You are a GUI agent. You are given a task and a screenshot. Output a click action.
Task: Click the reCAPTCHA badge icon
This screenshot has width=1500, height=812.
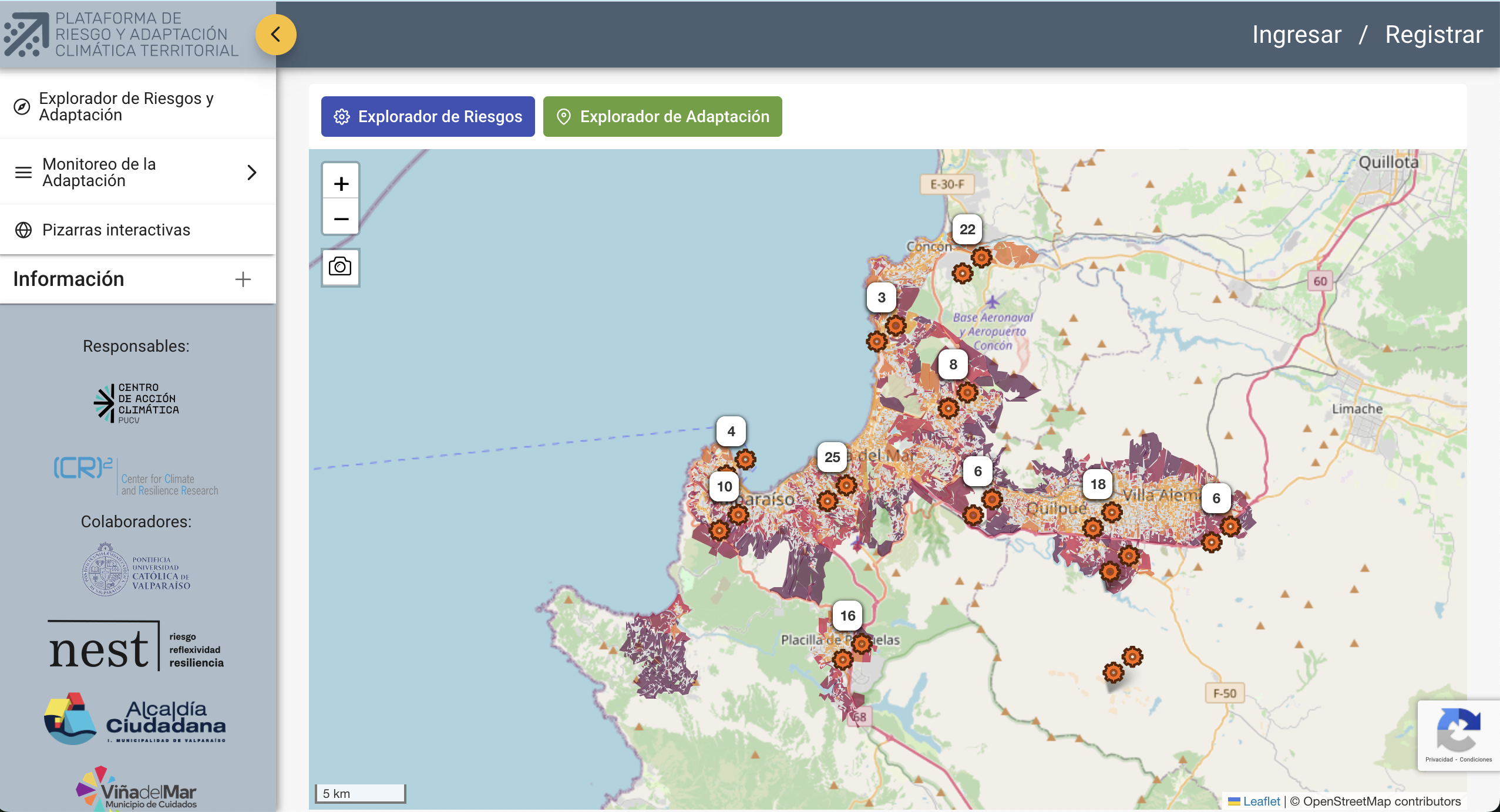coord(1458,730)
